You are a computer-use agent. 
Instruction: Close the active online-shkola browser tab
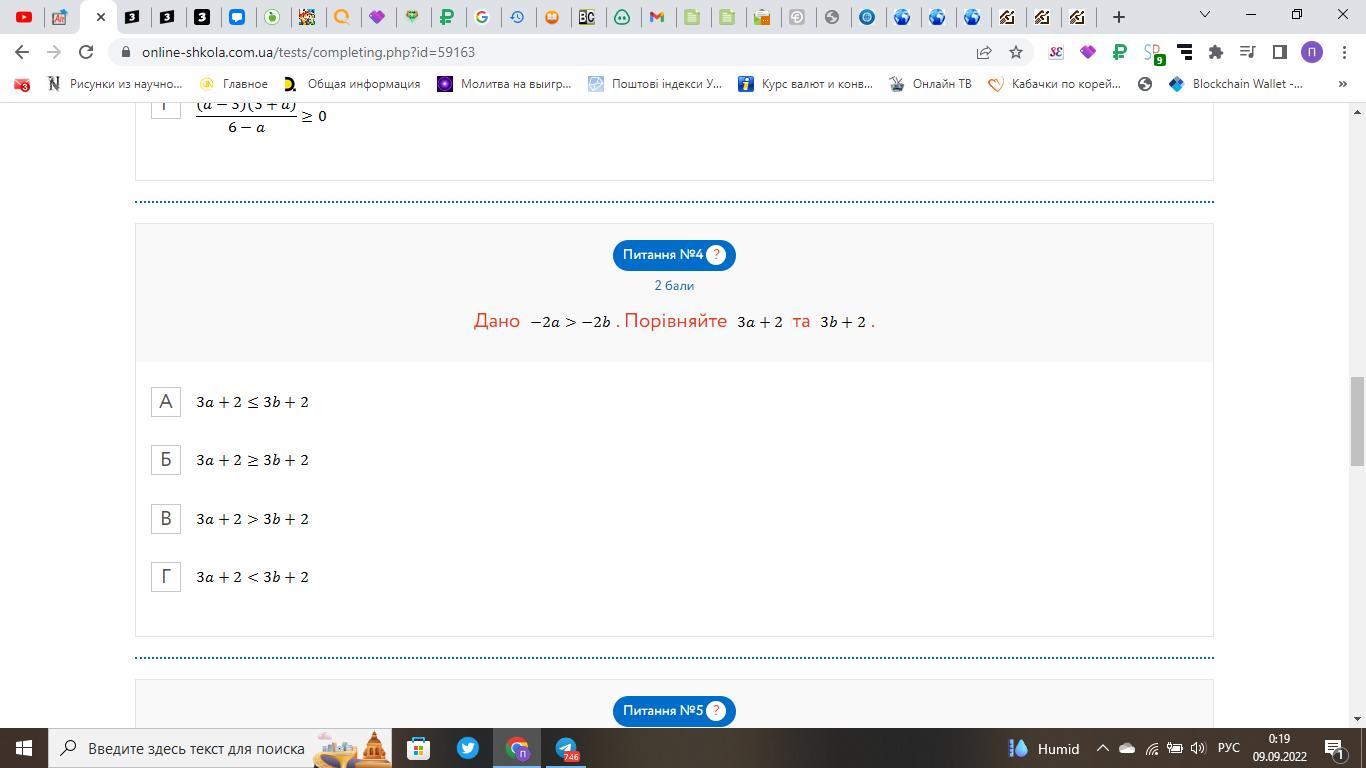(x=100, y=17)
